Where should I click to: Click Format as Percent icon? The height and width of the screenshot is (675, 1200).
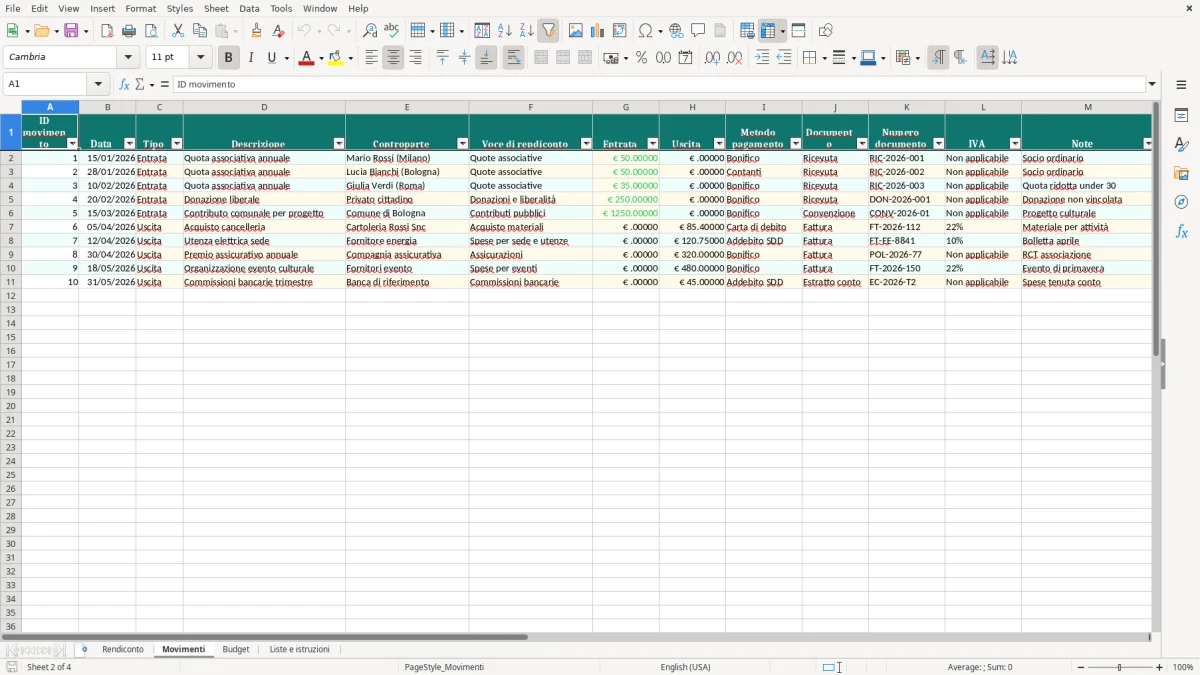[x=641, y=58]
